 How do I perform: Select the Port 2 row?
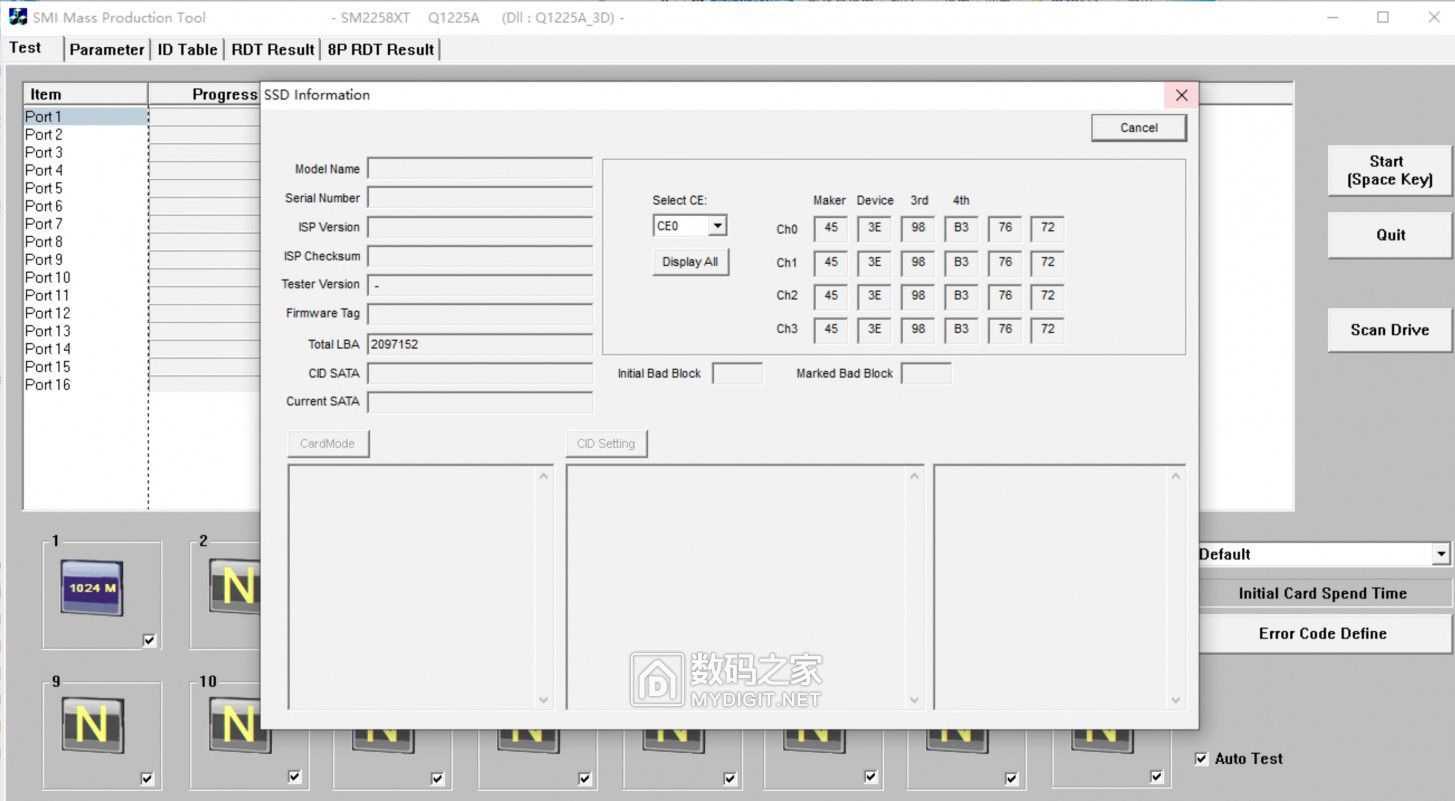click(85, 135)
